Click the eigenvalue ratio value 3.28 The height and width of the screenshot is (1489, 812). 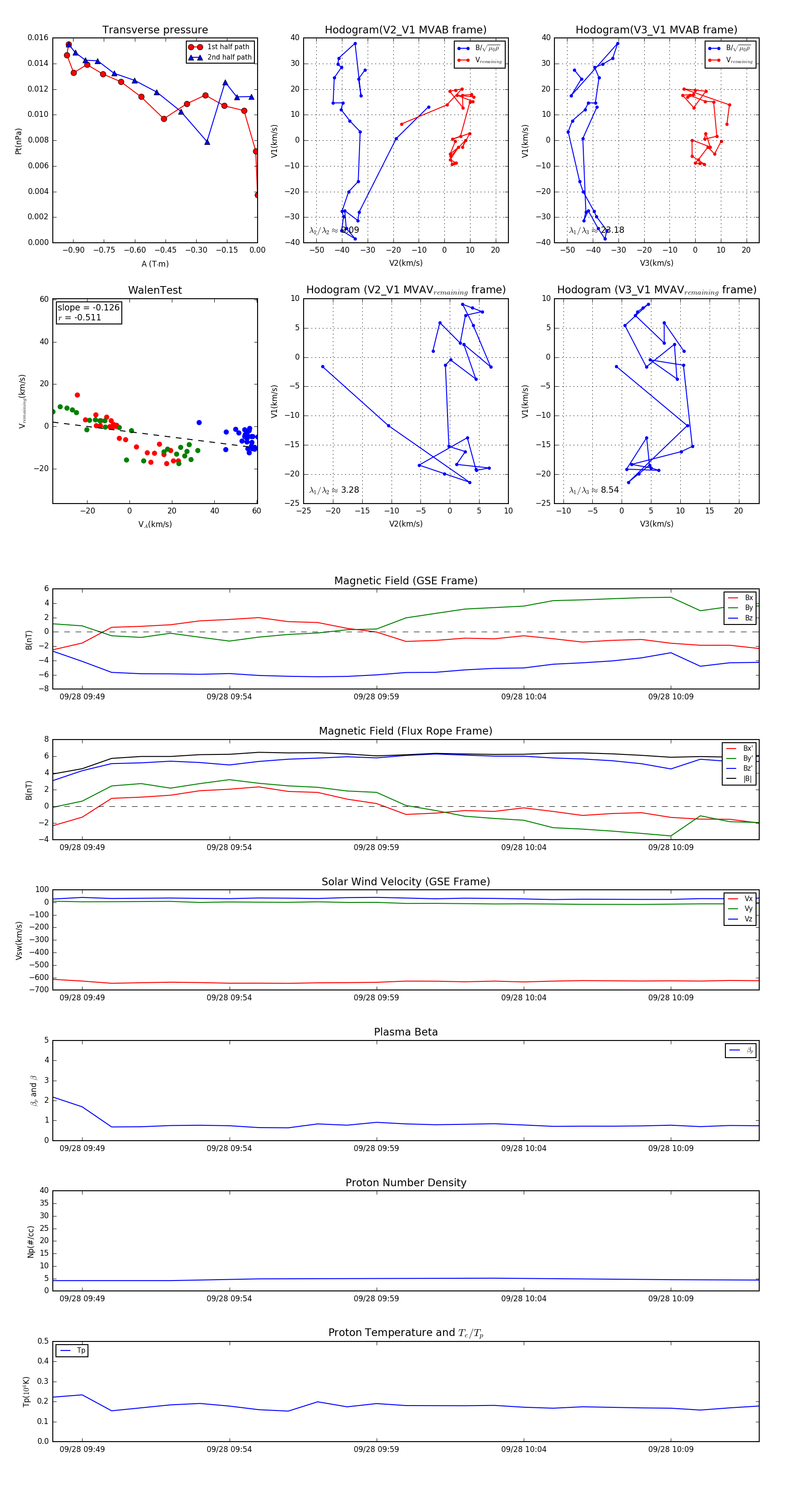[350, 490]
